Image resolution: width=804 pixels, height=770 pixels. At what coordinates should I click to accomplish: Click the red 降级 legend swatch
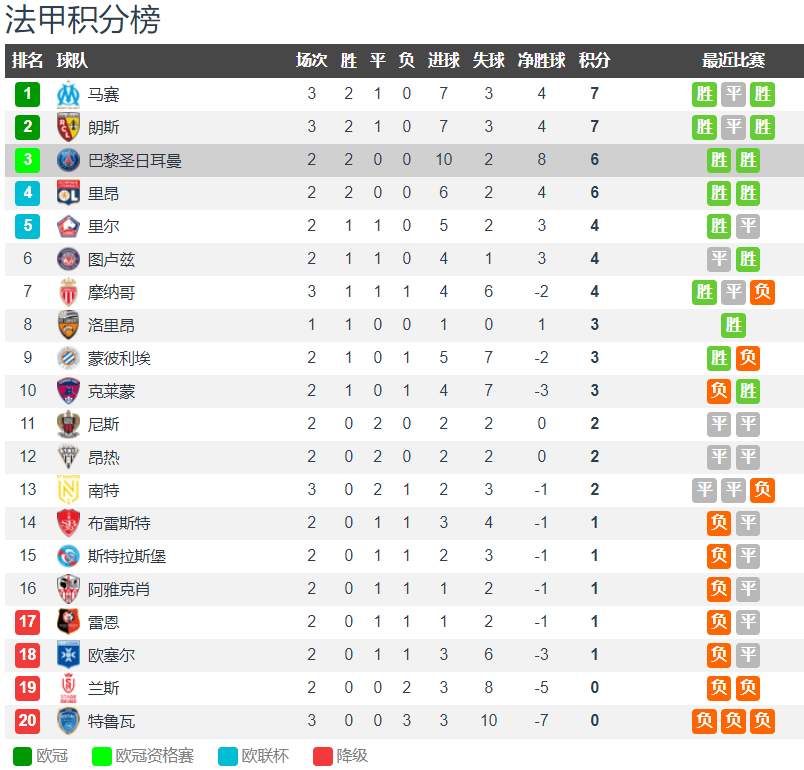coord(323,756)
